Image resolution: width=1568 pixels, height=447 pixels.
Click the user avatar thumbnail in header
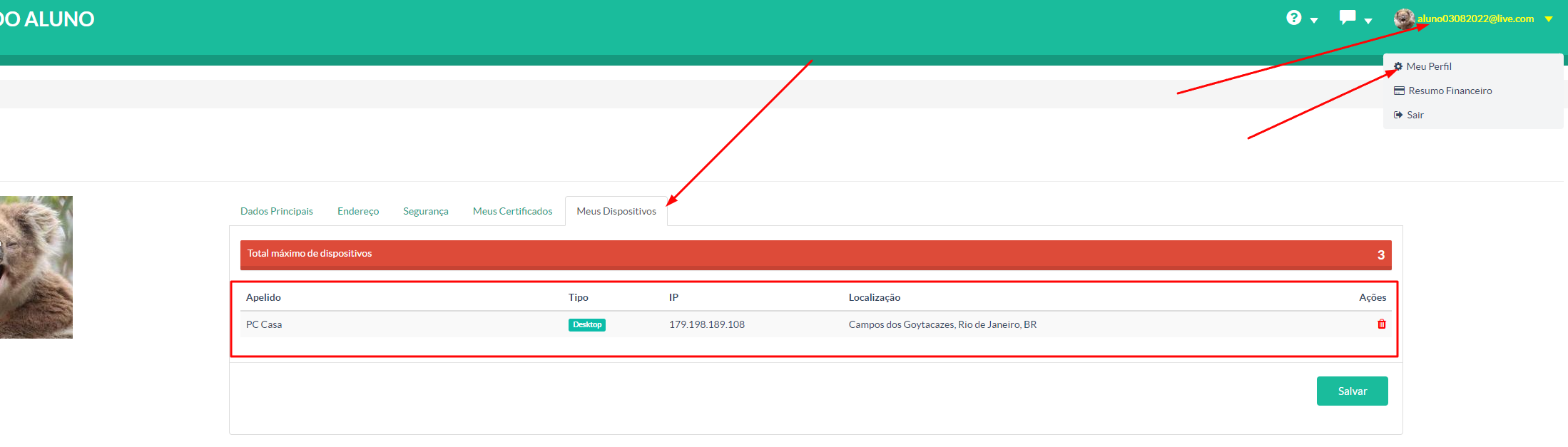[x=1404, y=19]
